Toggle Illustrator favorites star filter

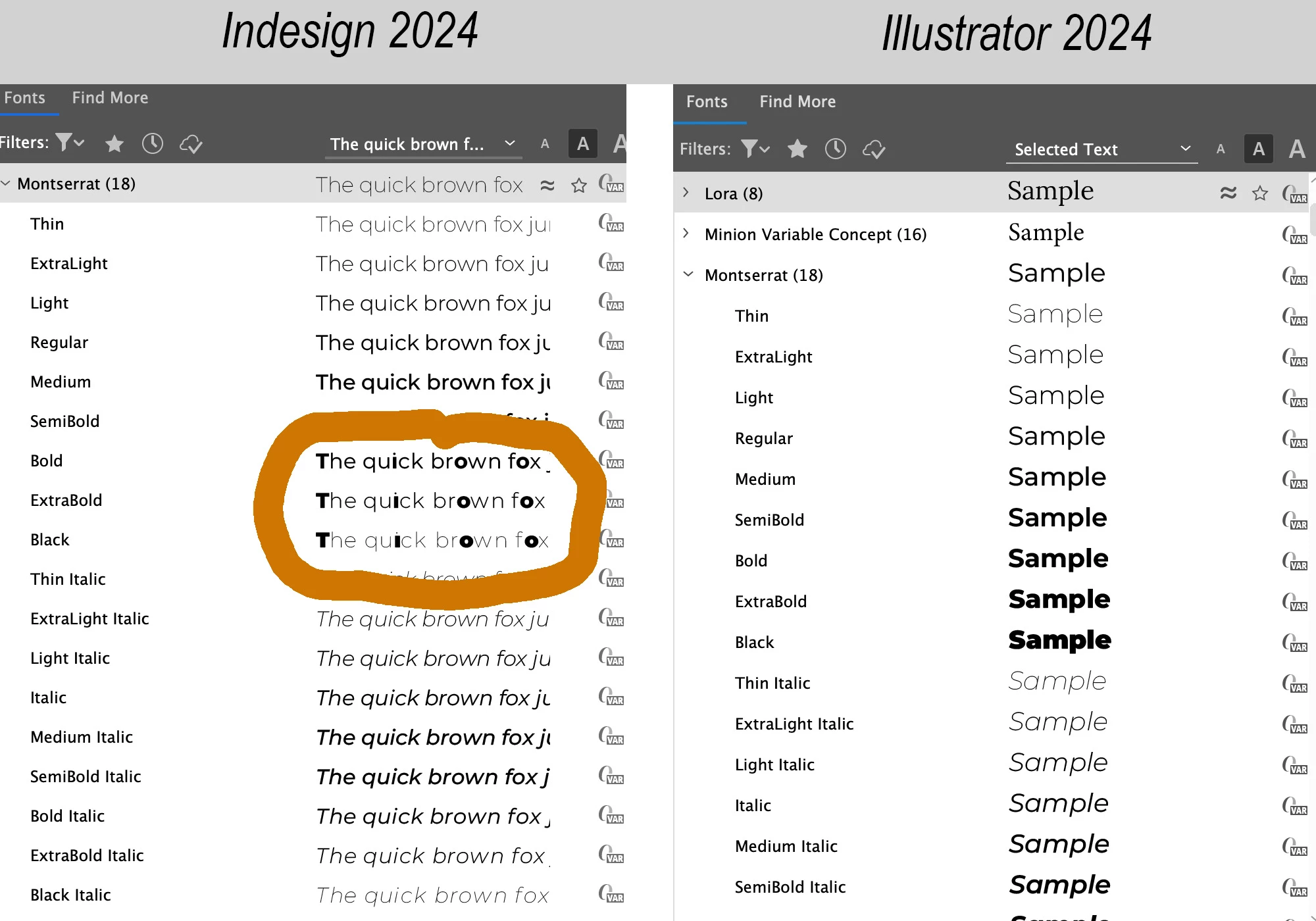click(797, 149)
